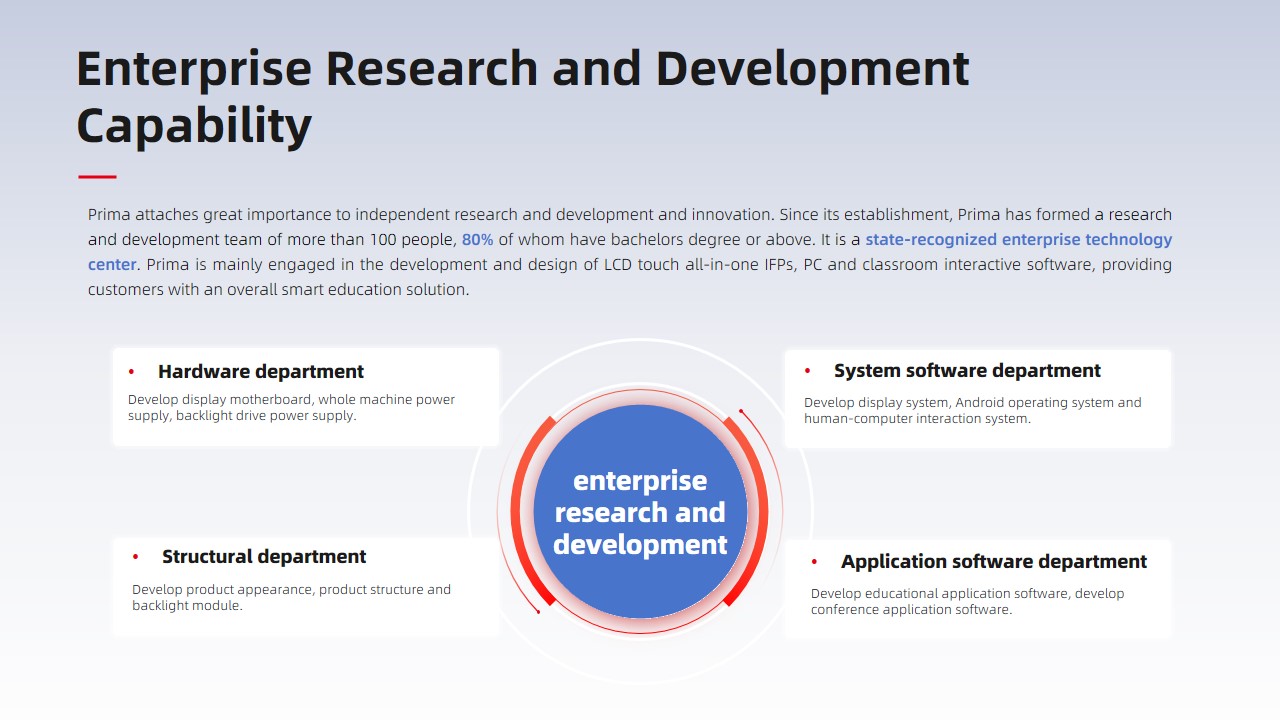This screenshot has width=1280, height=720.
Task: Select the educational application software description text
Action: pyautogui.click(x=967, y=601)
